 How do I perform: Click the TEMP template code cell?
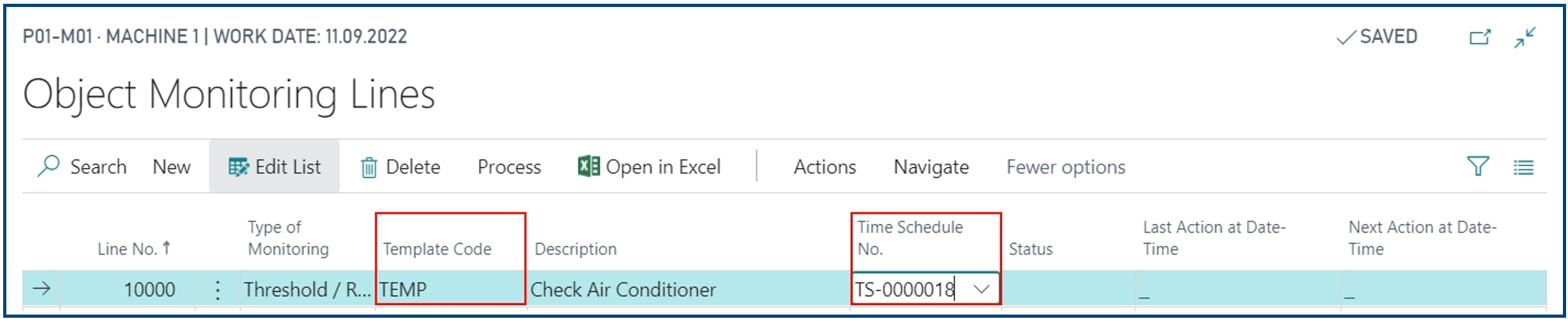point(451,290)
